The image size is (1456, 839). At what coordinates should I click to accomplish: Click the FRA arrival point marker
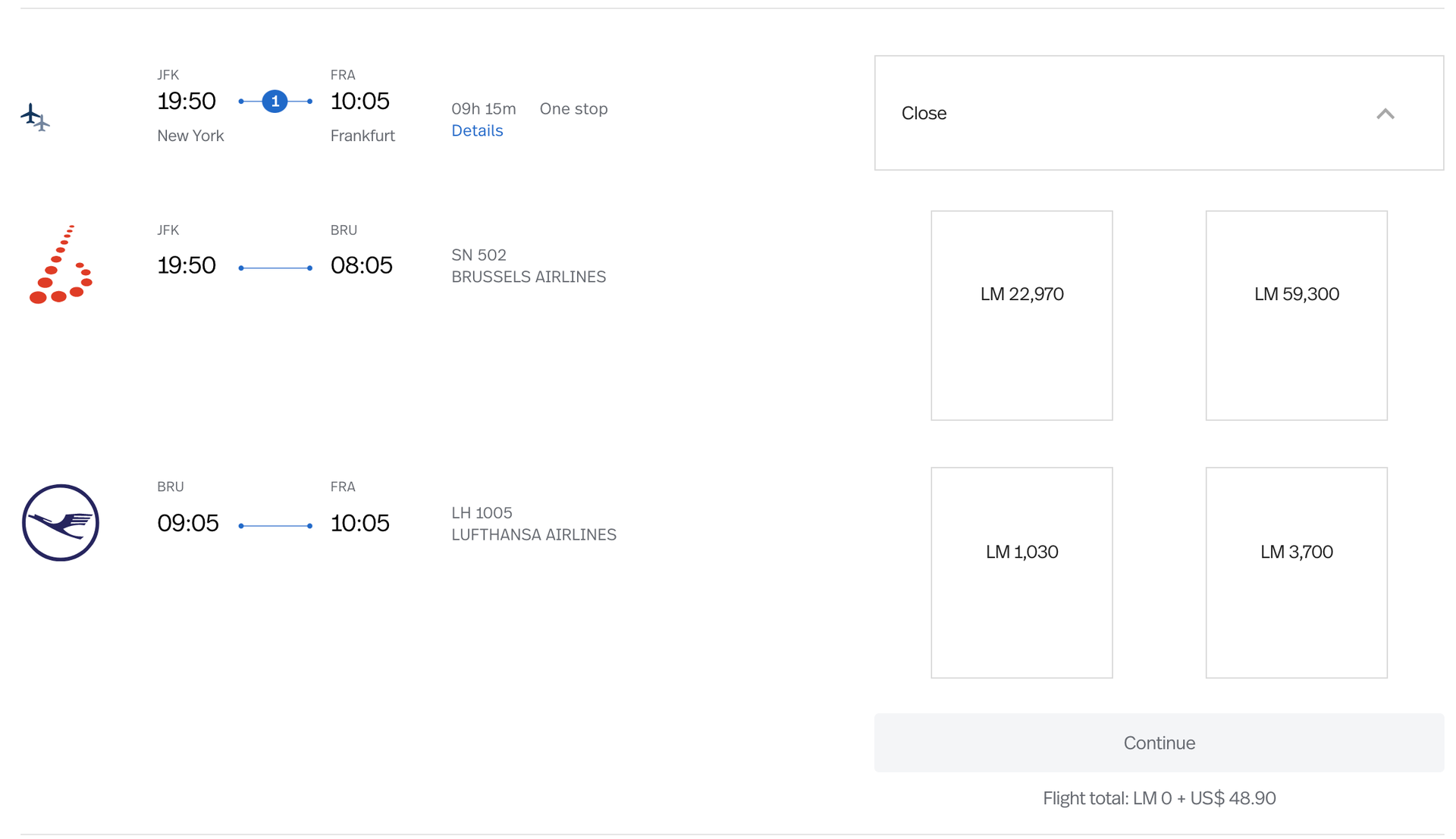click(309, 100)
